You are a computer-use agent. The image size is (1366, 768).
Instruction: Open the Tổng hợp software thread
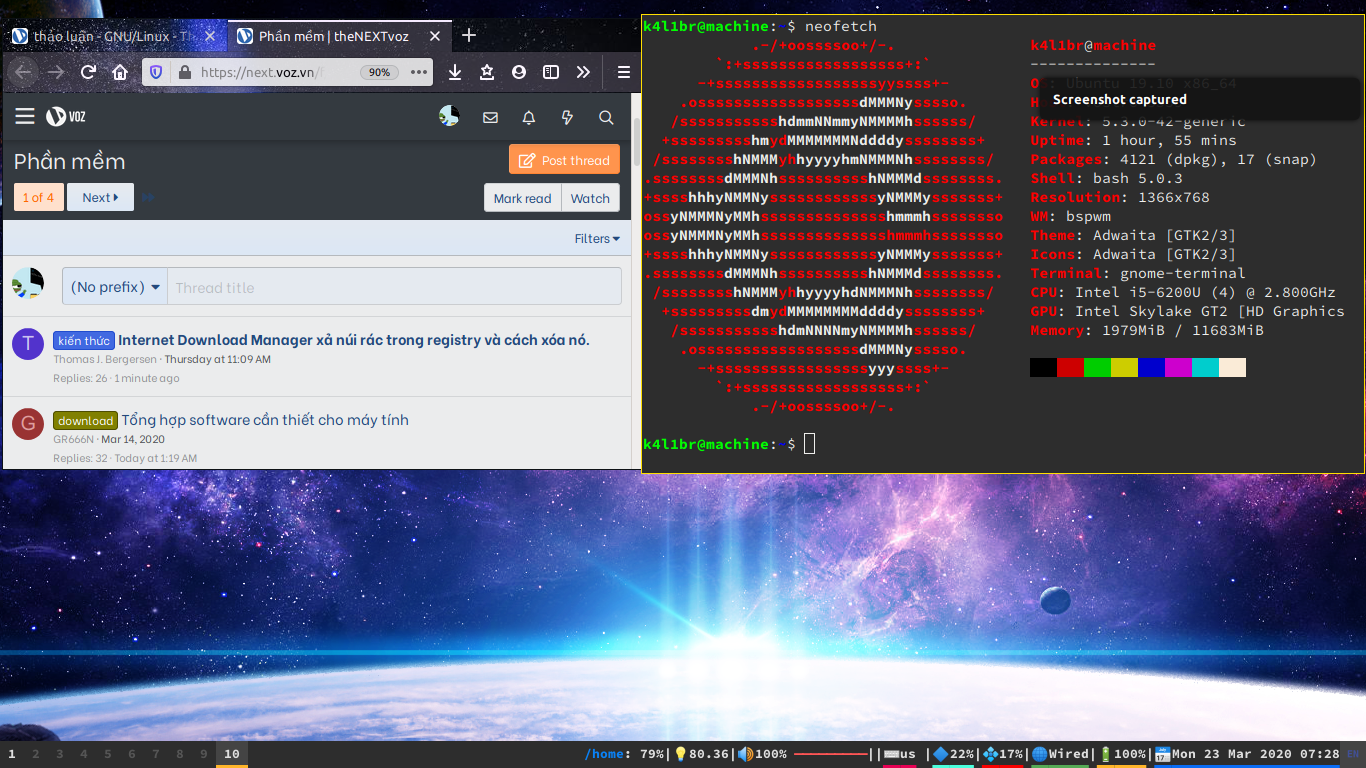click(265, 420)
